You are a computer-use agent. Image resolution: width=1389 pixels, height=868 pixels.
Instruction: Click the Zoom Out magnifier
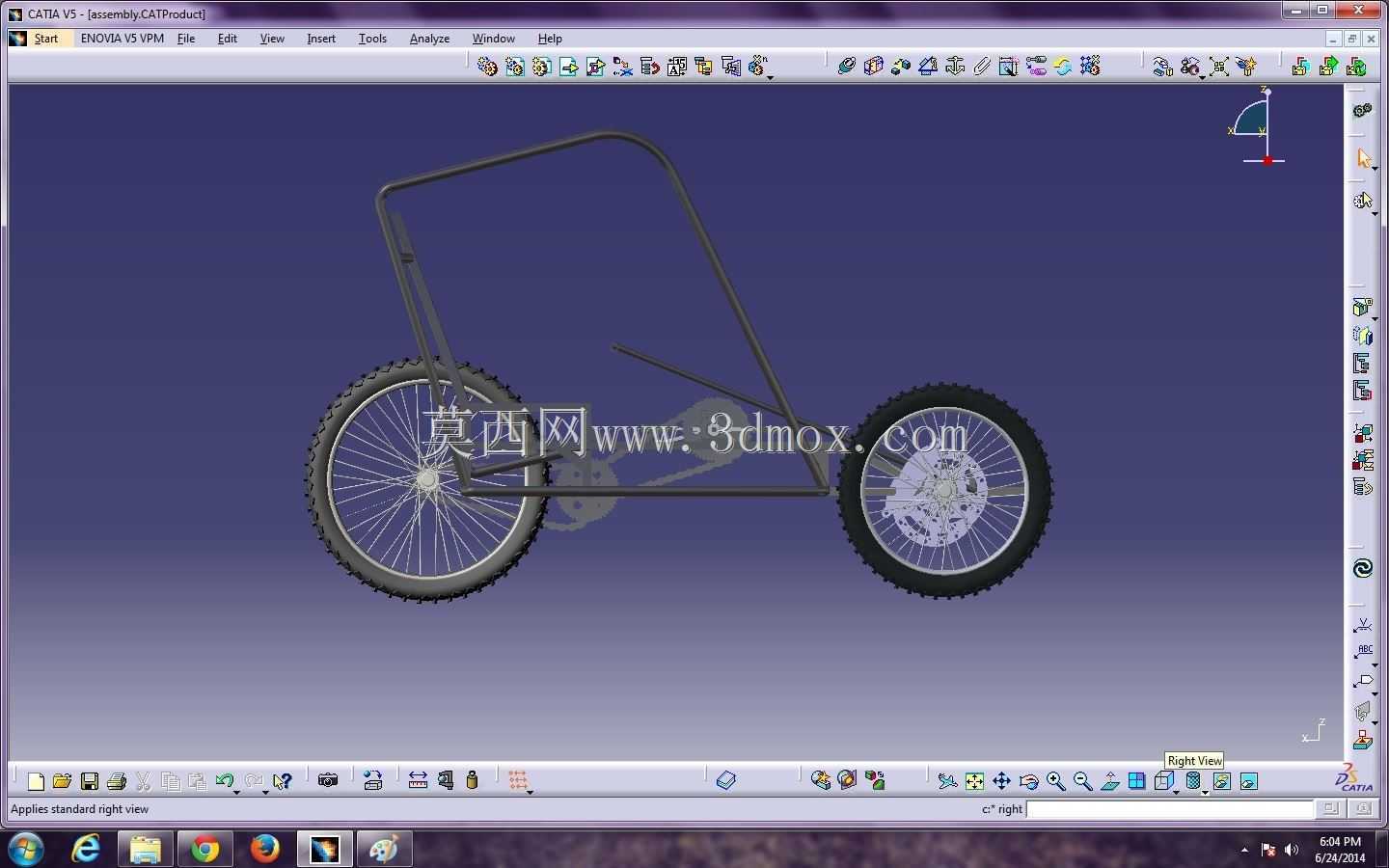[x=1083, y=781]
